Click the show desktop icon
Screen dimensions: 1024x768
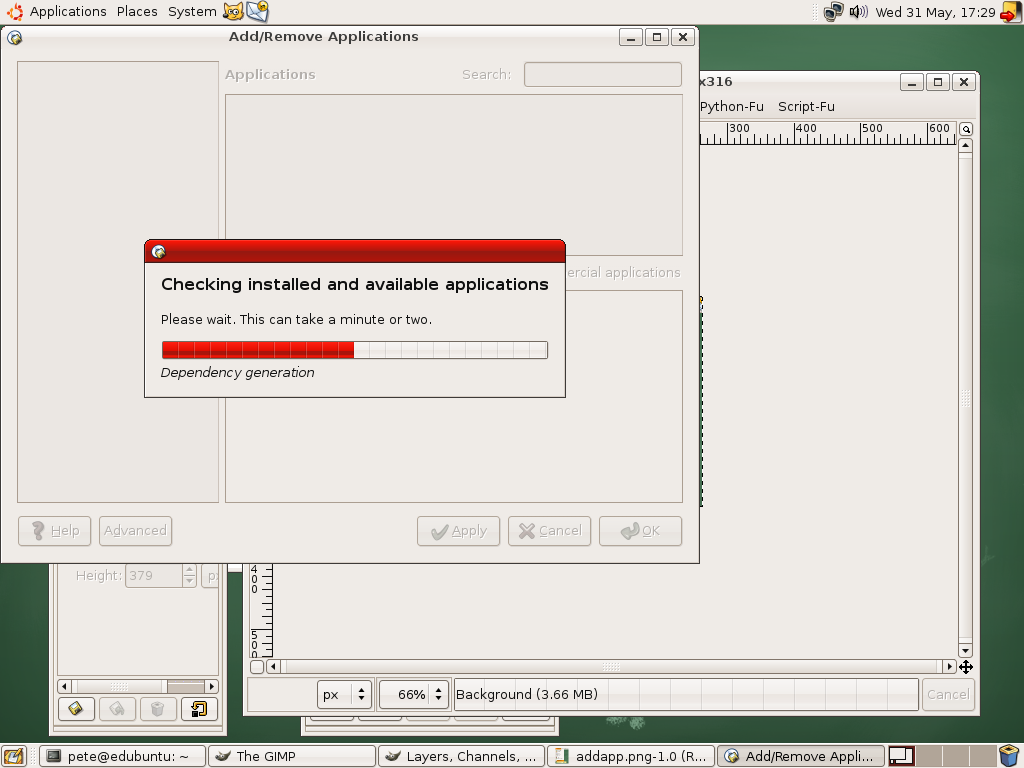coord(13,756)
